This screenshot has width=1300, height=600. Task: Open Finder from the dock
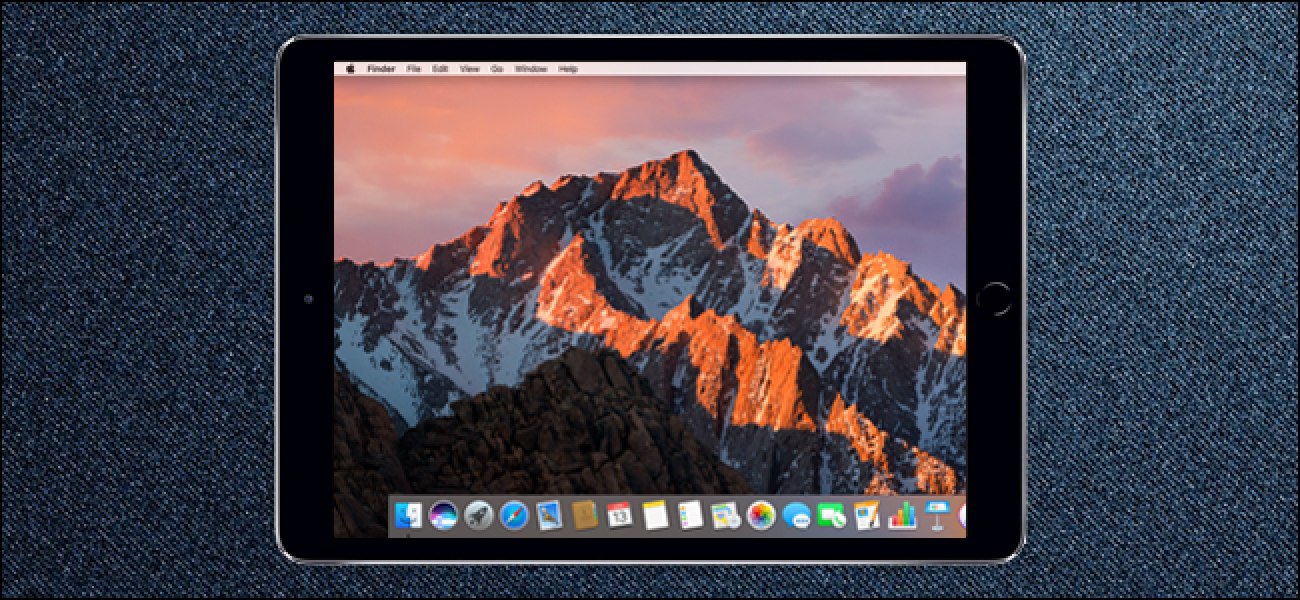pyautogui.click(x=408, y=516)
